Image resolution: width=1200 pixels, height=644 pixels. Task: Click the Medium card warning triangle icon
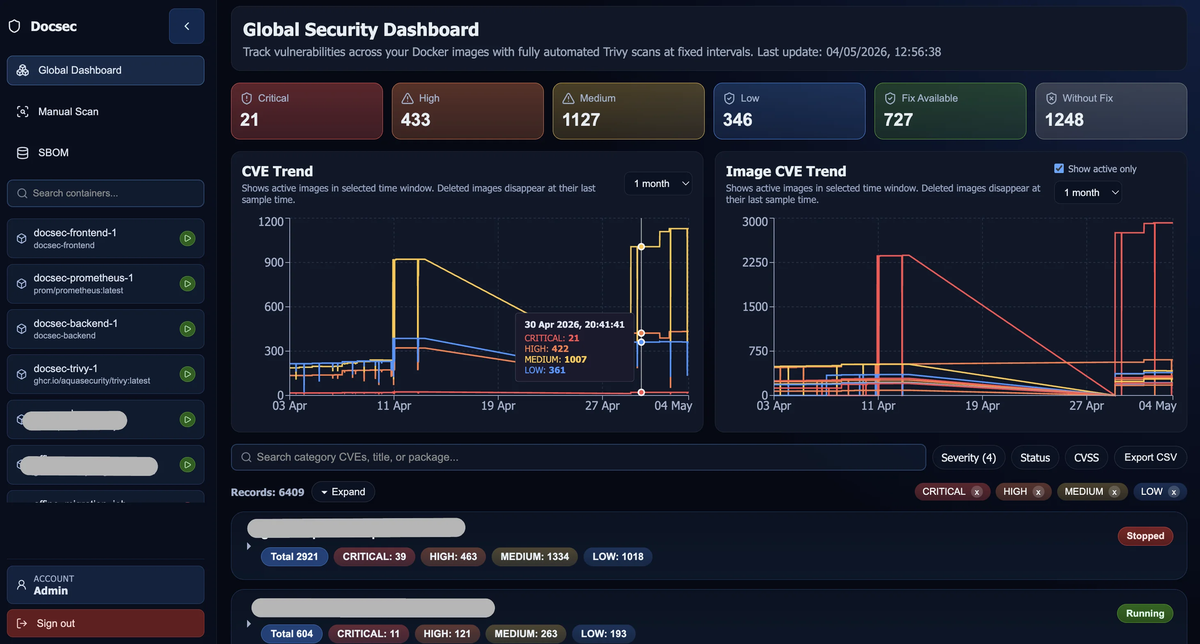click(x=568, y=98)
